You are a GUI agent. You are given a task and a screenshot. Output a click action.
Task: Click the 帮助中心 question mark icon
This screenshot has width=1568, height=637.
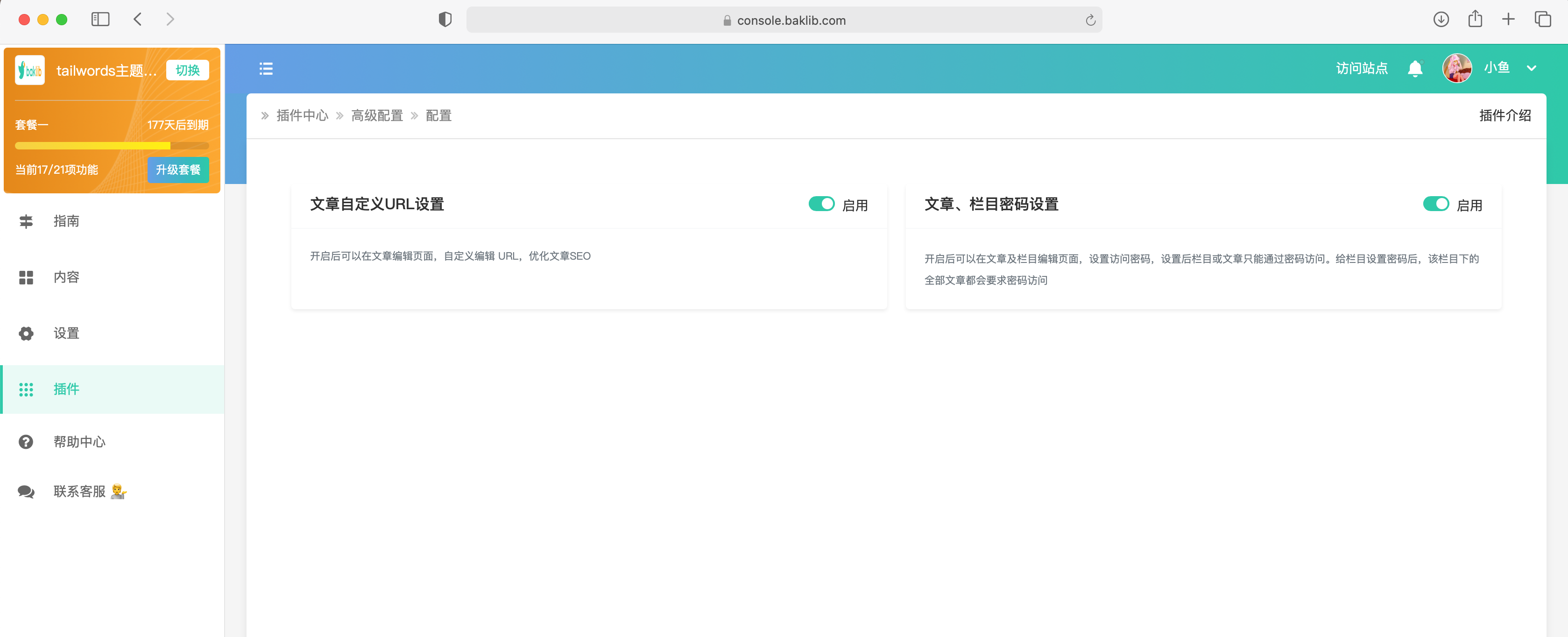click(26, 442)
